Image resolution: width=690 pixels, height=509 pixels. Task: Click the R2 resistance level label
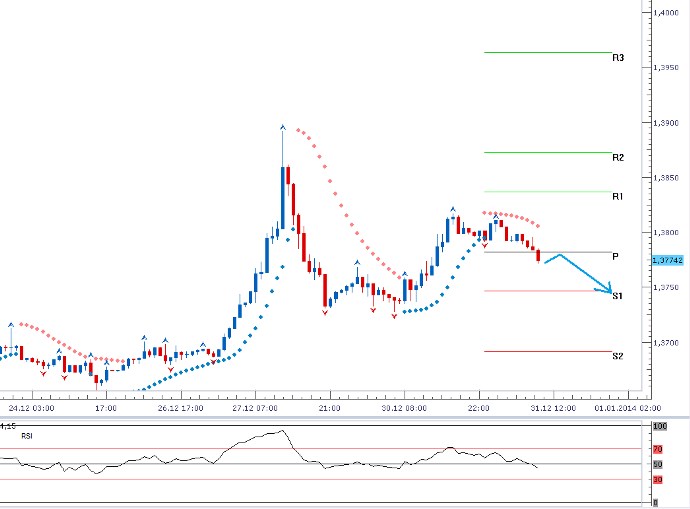click(x=618, y=157)
